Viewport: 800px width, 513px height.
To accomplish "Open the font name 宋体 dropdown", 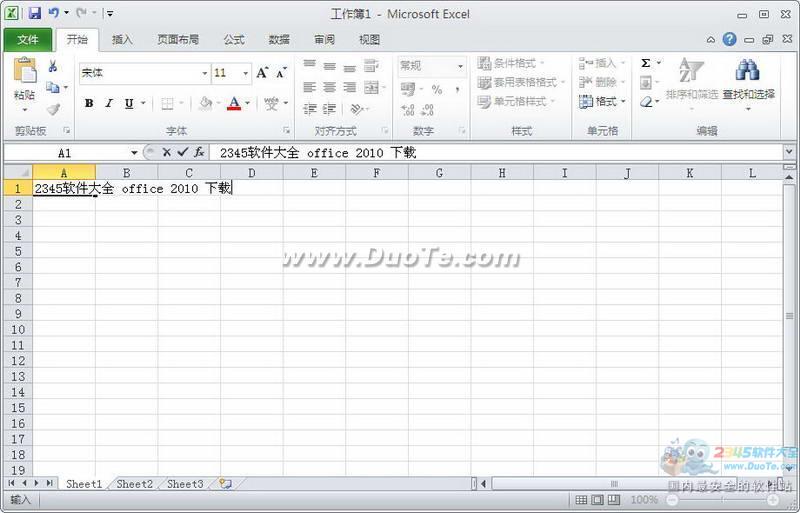I will [204, 74].
